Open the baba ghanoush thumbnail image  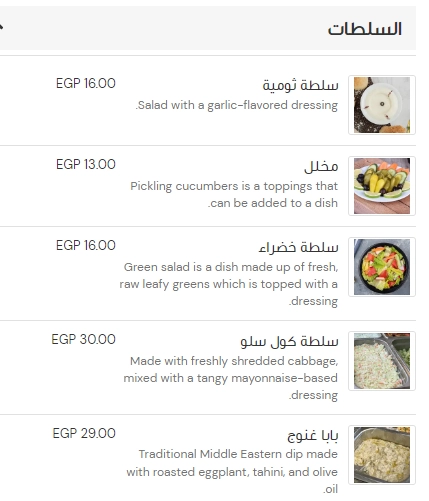tap(382, 455)
